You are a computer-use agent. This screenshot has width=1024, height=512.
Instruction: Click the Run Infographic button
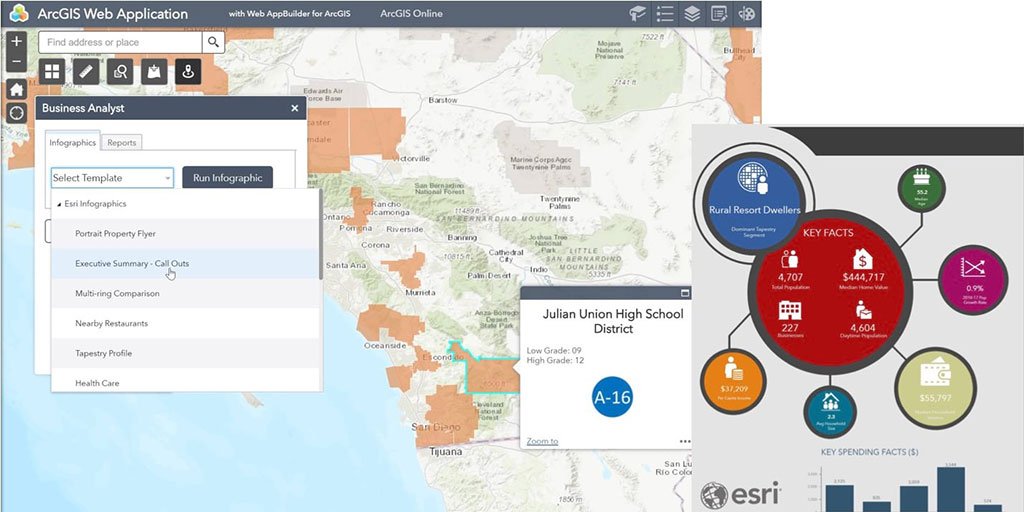pos(227,178)
